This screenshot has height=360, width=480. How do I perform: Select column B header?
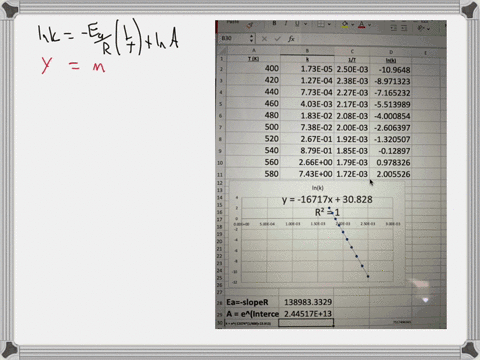point(307,51)
